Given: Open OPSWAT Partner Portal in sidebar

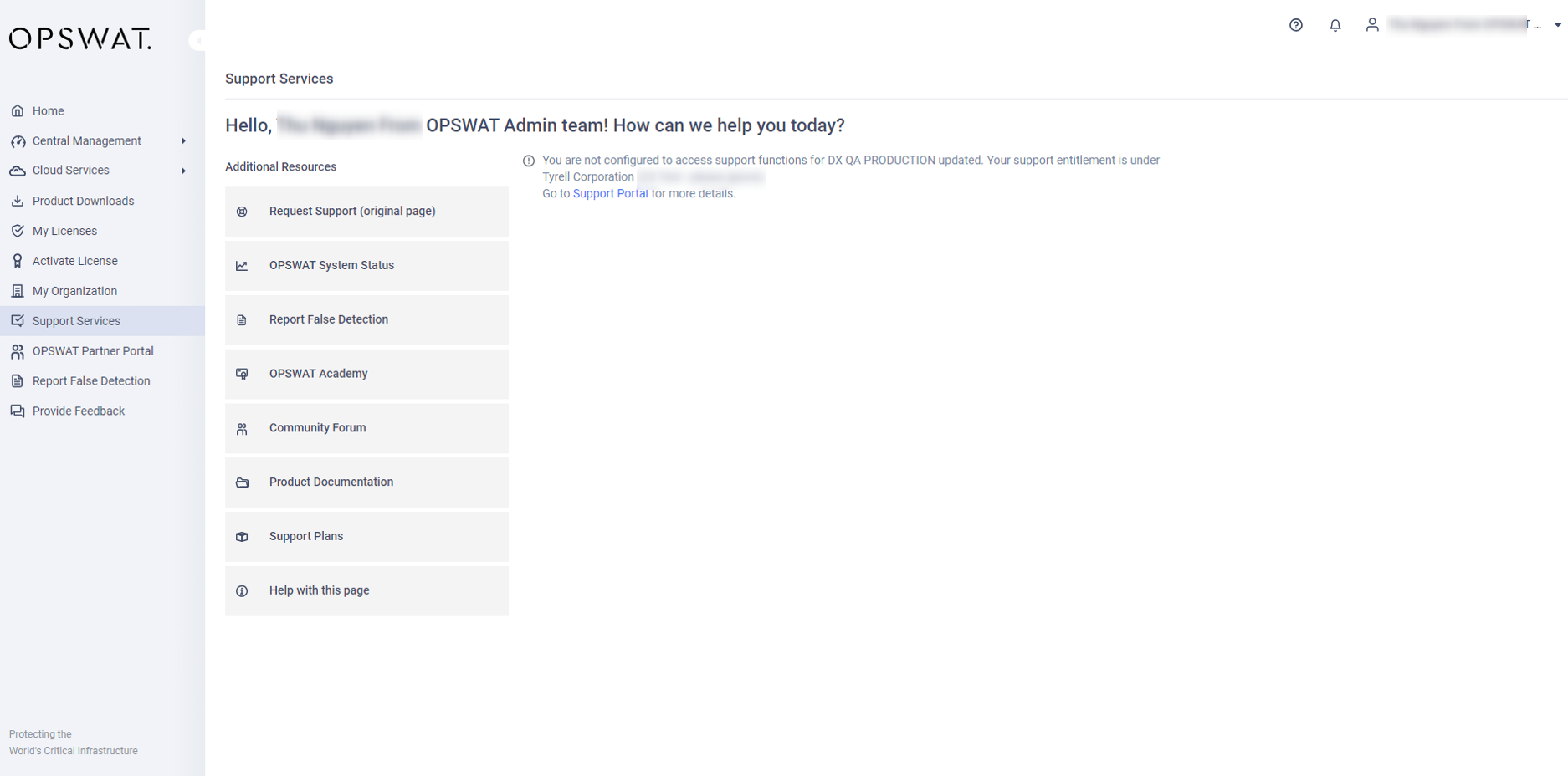Looking at the screenshot, I should point(102,351).
